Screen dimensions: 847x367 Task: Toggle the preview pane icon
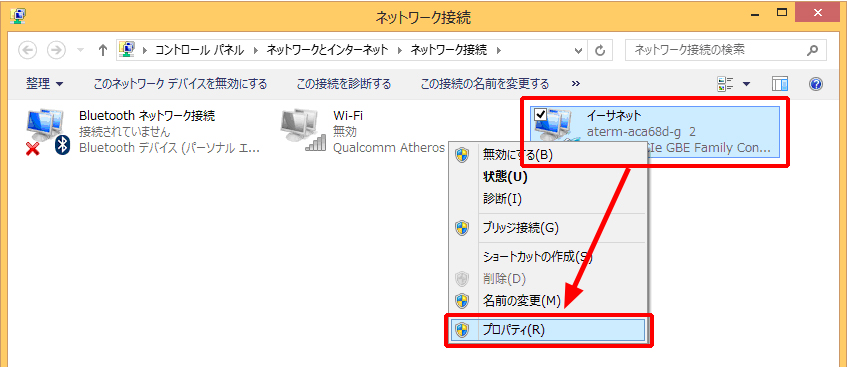point(780,84)
